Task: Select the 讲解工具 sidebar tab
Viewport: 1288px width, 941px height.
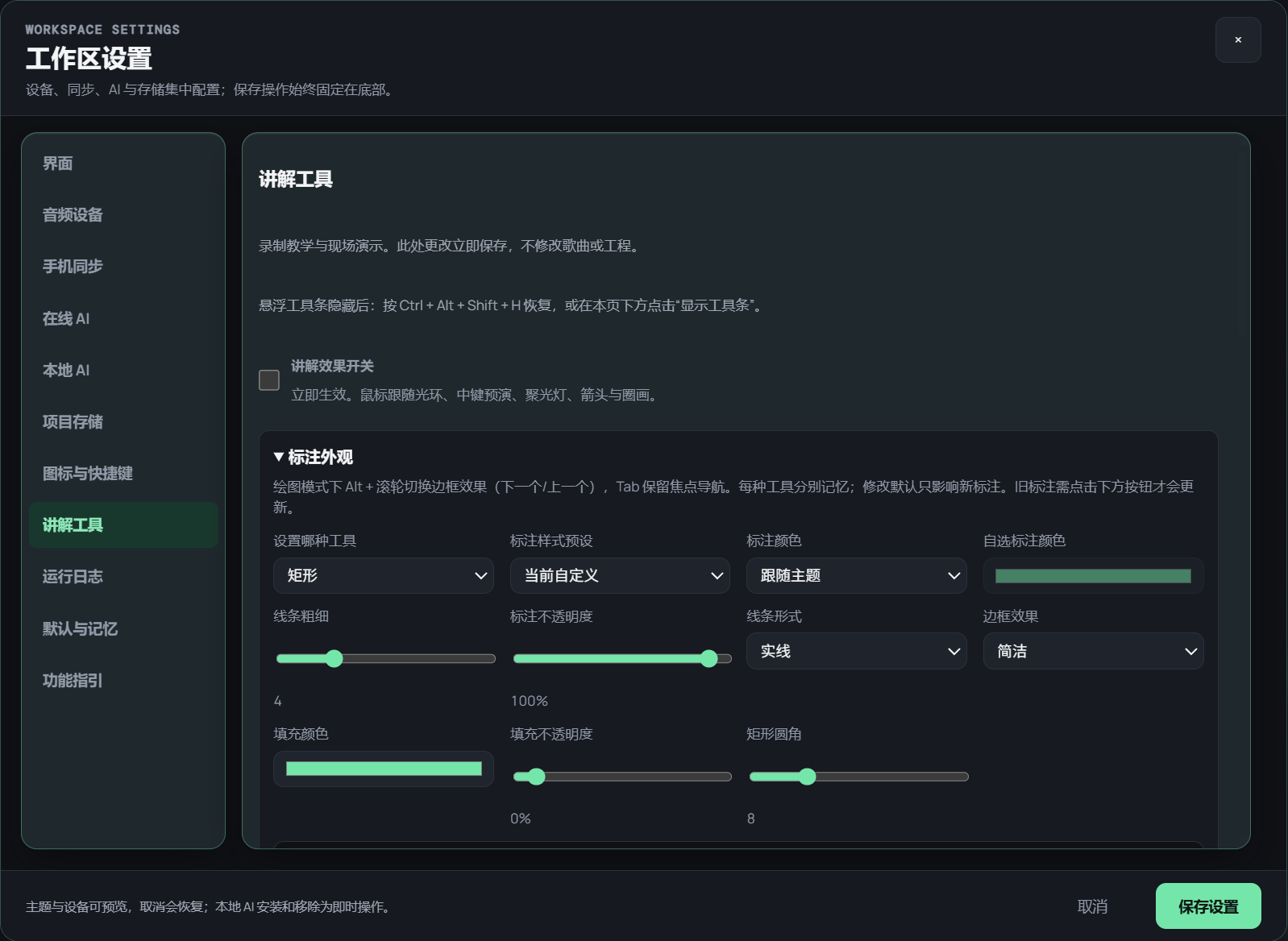Action: [x=123, y=525]
